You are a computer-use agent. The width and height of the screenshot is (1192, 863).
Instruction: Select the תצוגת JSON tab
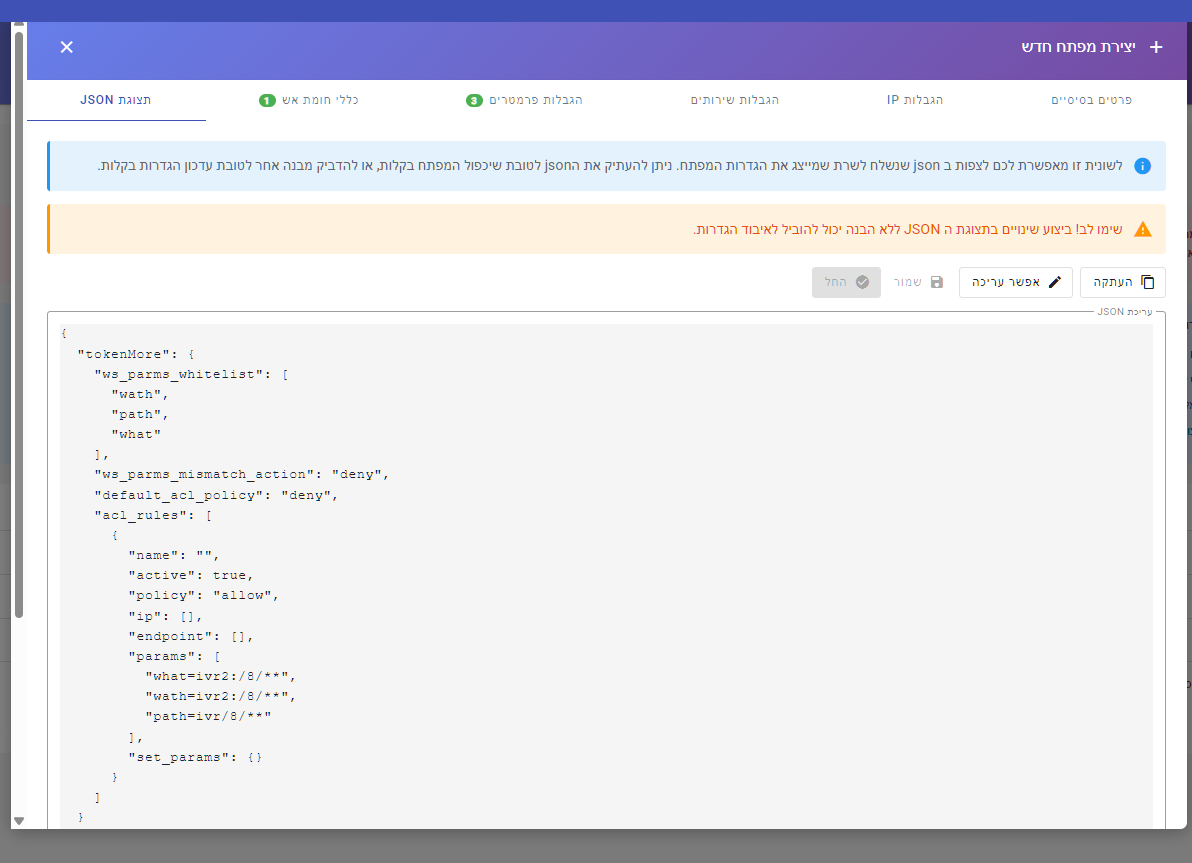coord(116,100)
